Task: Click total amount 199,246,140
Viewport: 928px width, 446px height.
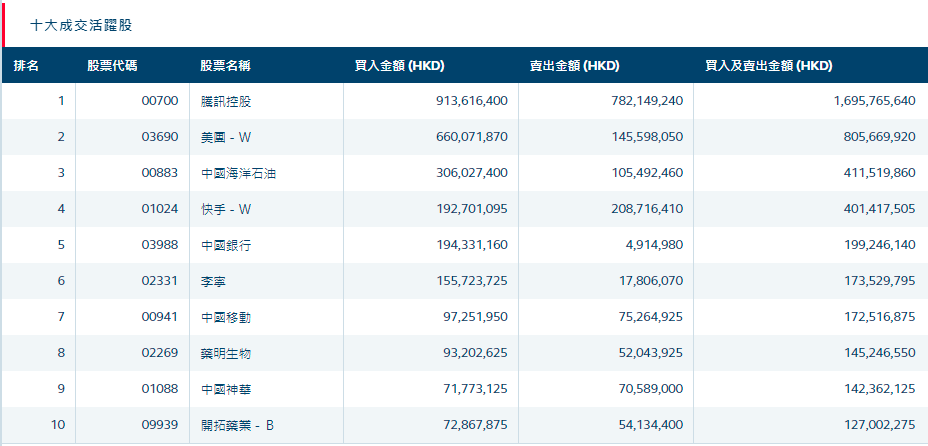Action: coord(879,245)
